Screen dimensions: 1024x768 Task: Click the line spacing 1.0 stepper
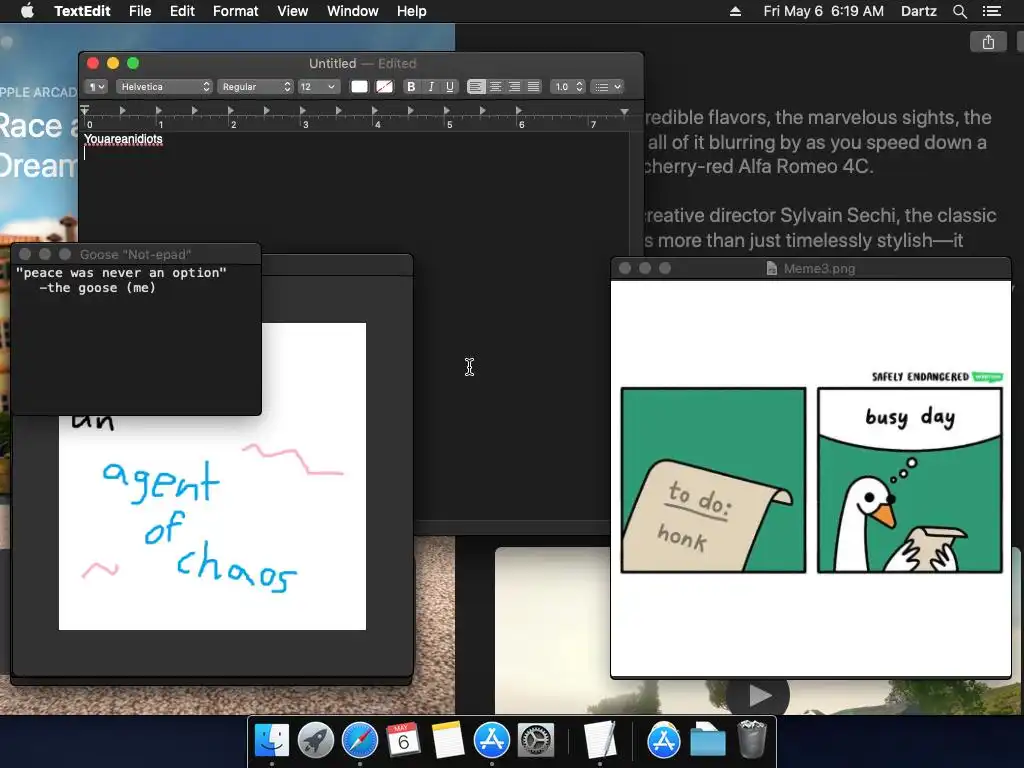coord(567,87)
